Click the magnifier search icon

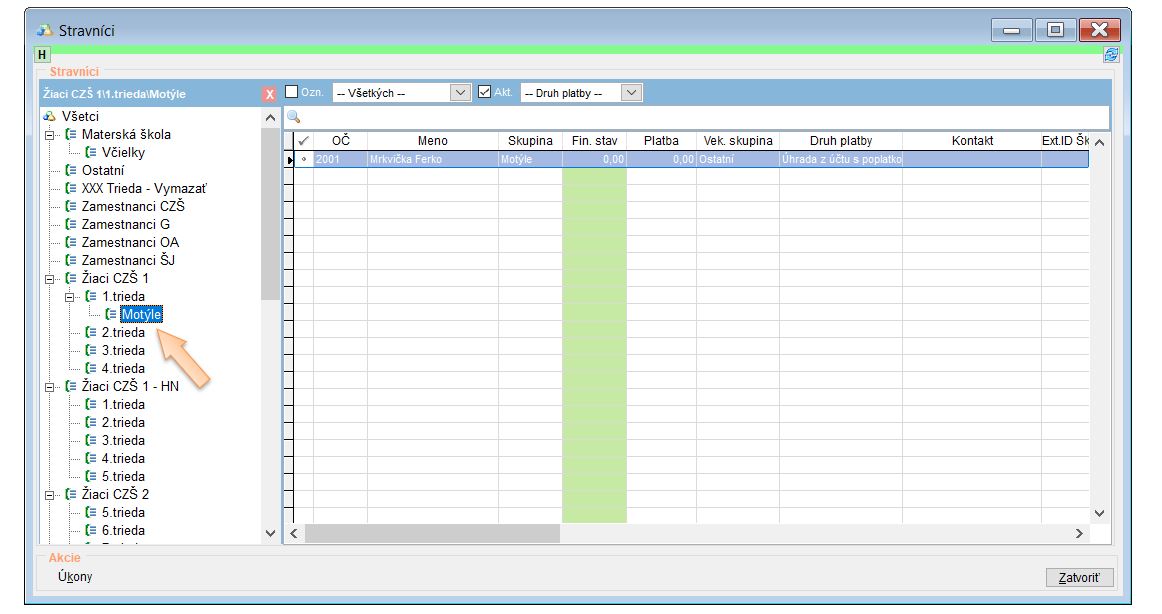(294, 118)
